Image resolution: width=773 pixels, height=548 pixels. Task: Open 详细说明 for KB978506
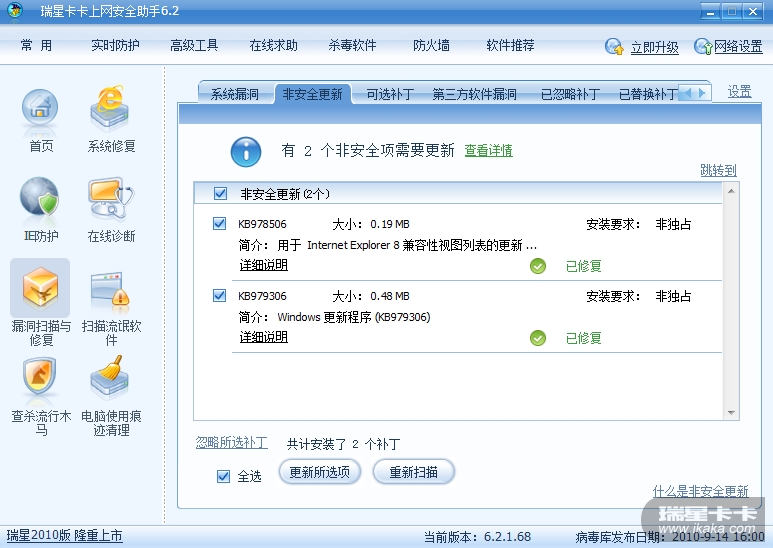(263, 265)
